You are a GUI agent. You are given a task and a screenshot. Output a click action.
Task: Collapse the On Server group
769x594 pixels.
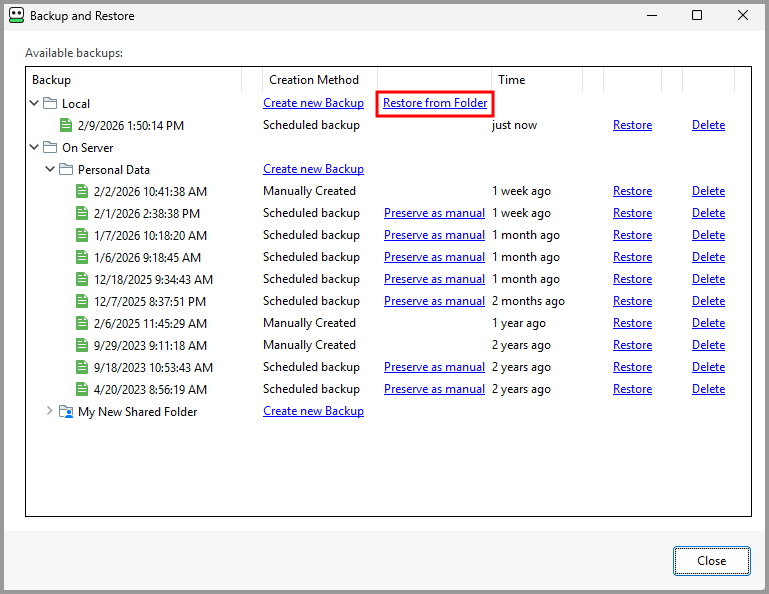34,147
